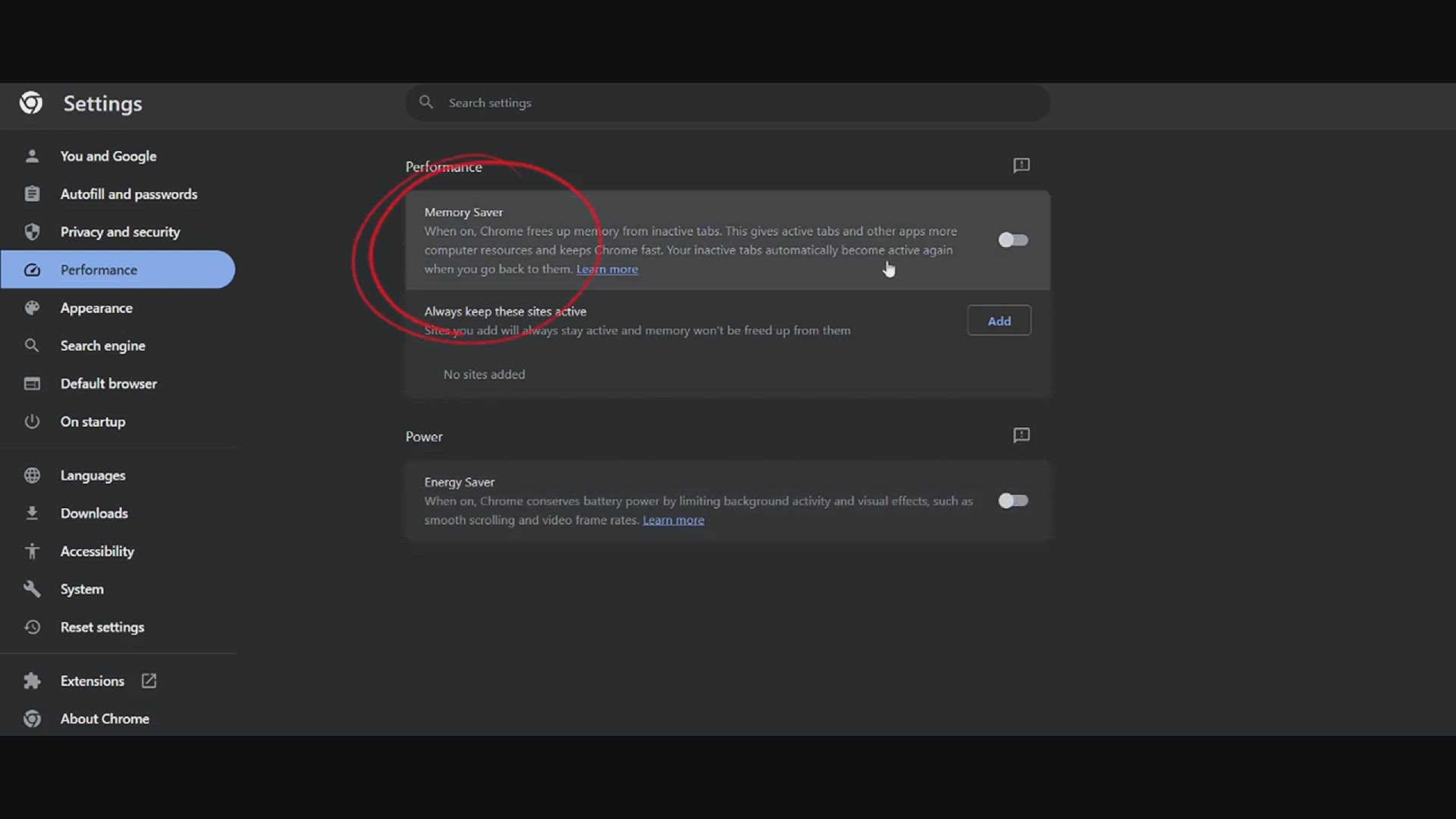
Task: Open System settings
Action: pyautogui.click(x=118, y=589)
